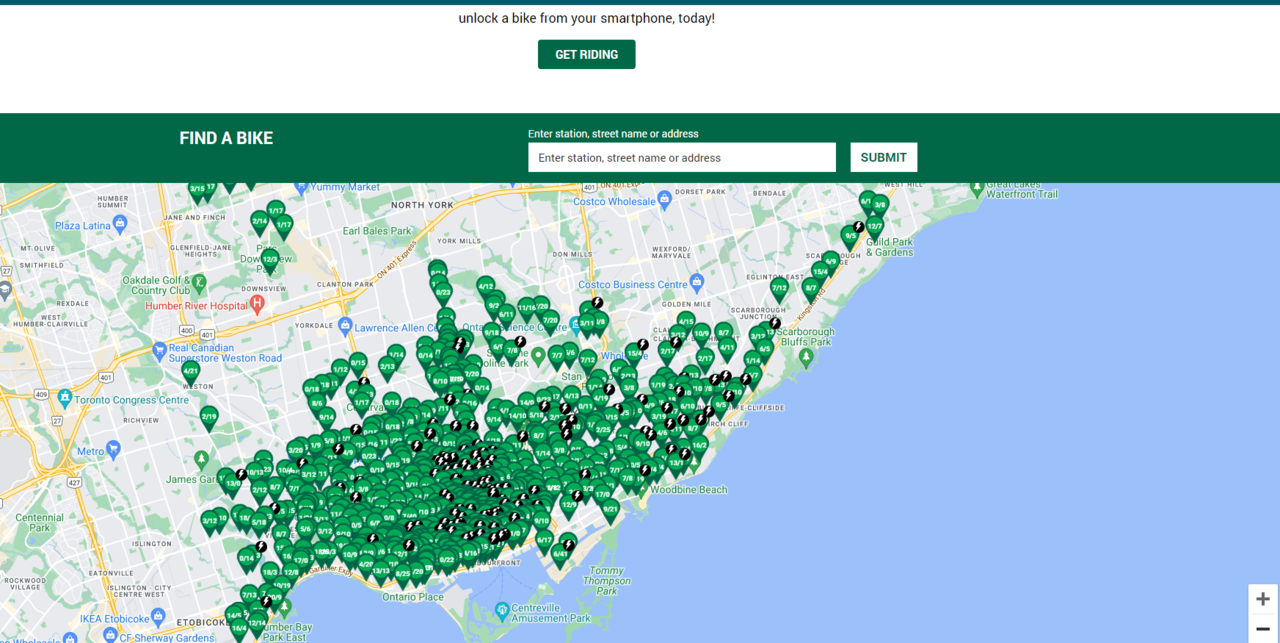Select the Toronto Congress Centre map pin
The image size is (1280, 643).
[65, 397]
